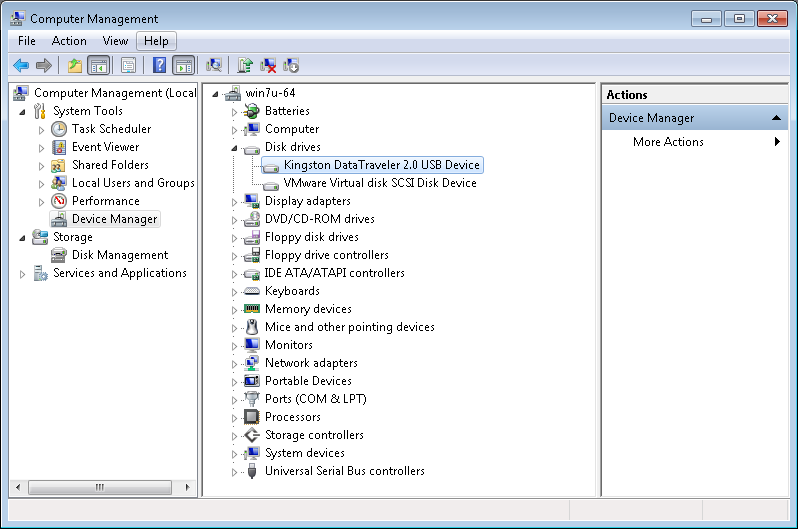
Task: Click the Update Driver Software icon
Action: [245, 65]
